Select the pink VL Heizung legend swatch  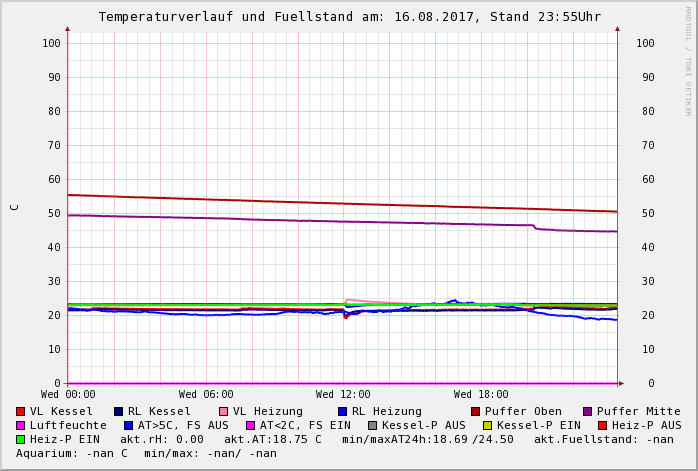(223, 411)
